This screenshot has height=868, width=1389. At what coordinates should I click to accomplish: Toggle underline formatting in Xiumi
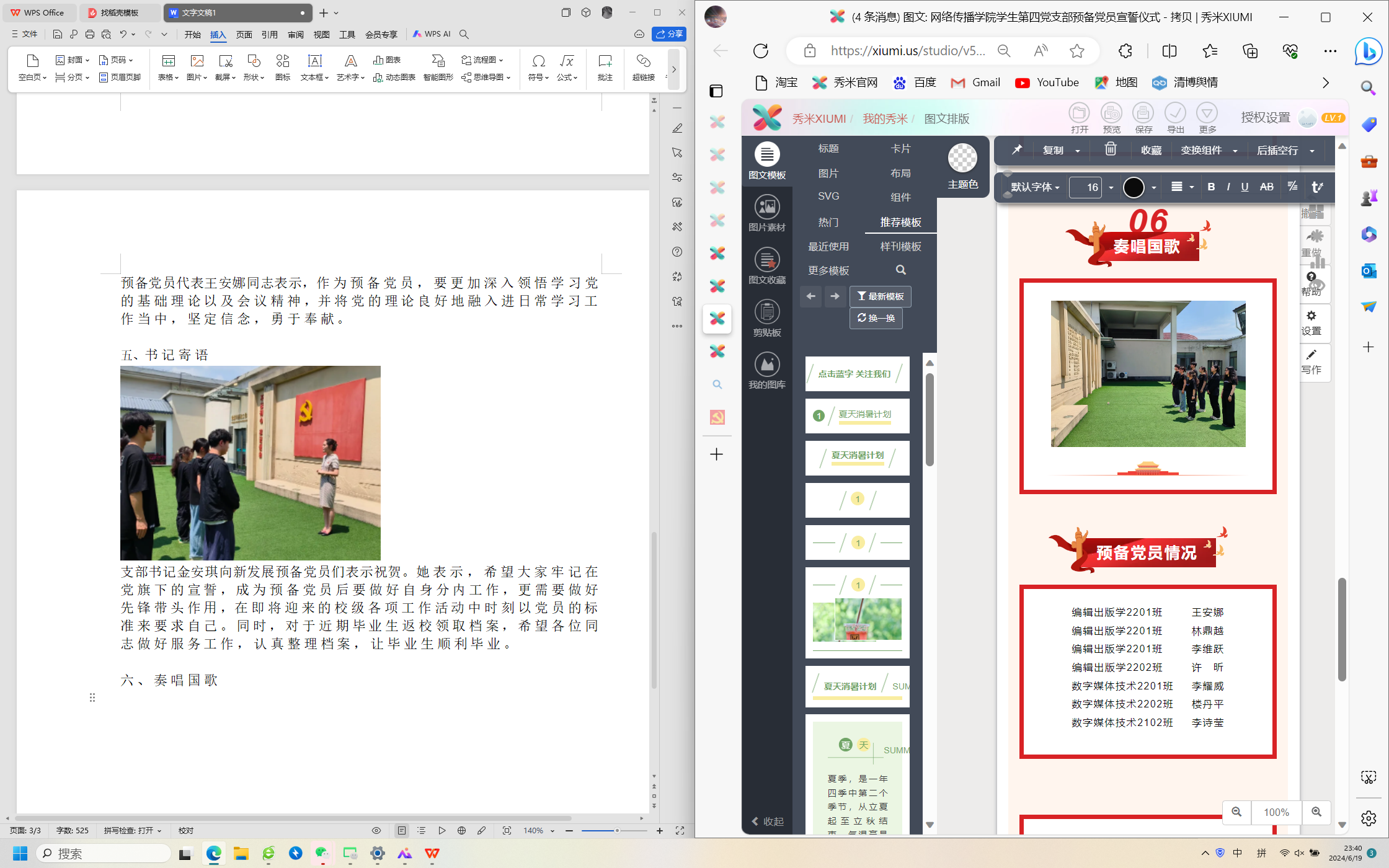click(1245, 187)
